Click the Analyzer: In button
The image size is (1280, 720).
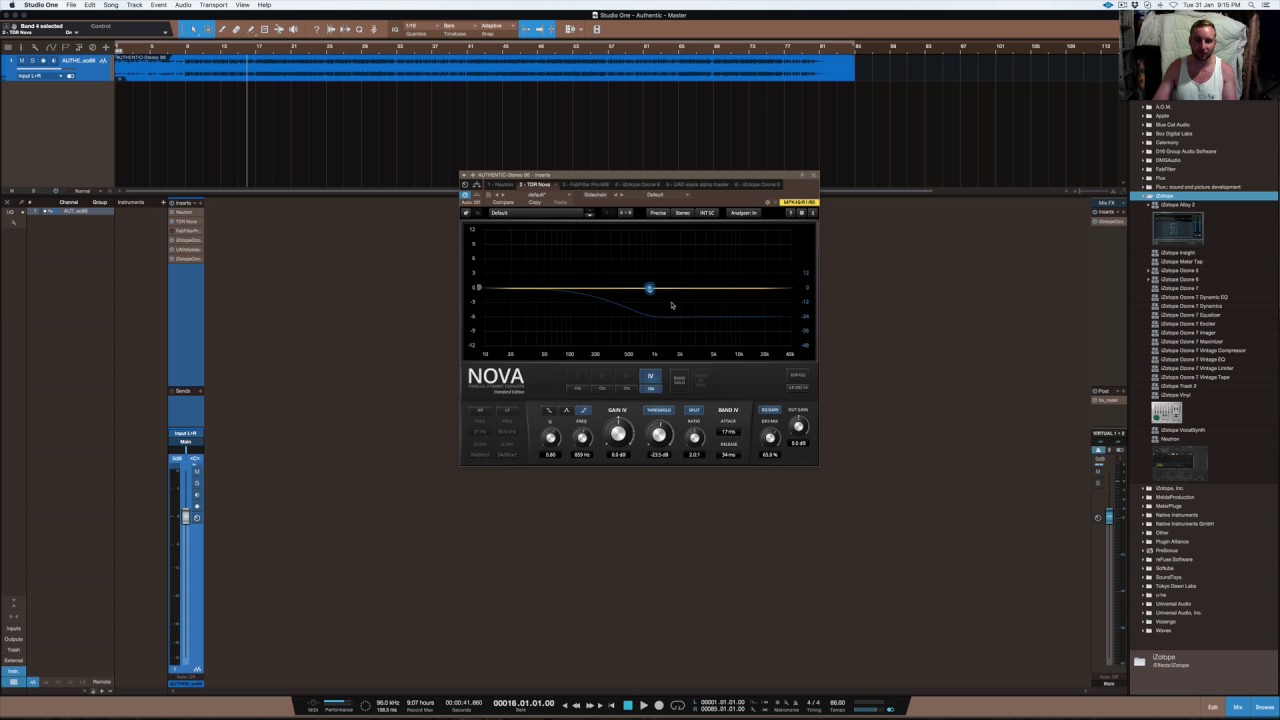tap(743, 213)
